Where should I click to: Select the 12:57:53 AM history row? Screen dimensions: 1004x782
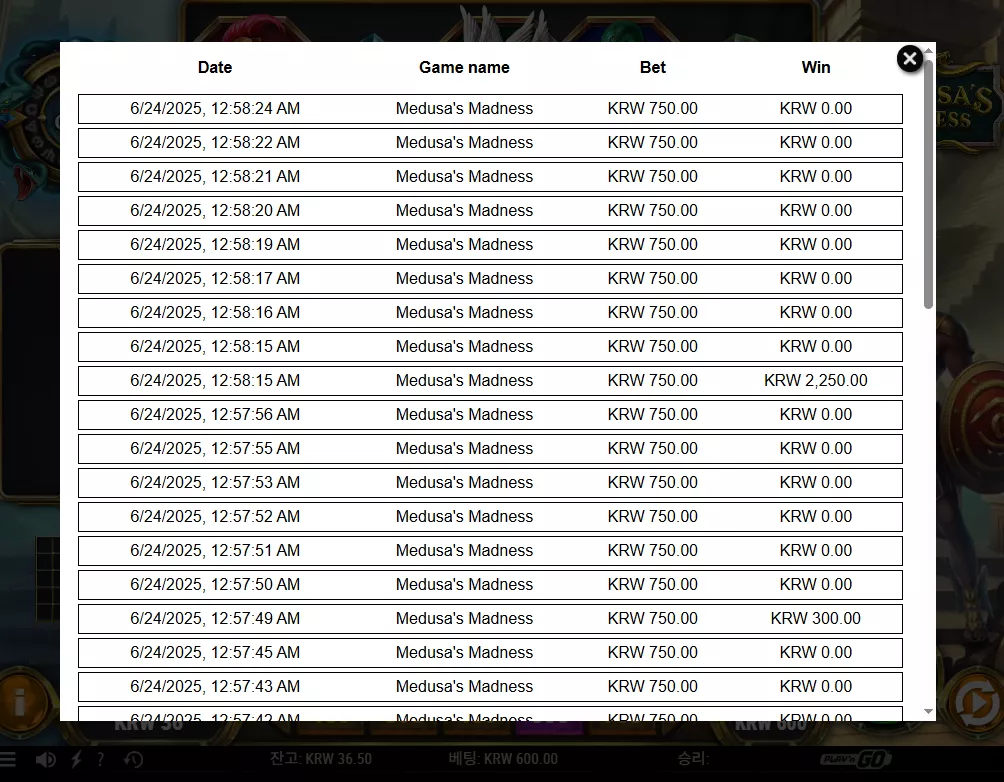click(x=490, y=482)
